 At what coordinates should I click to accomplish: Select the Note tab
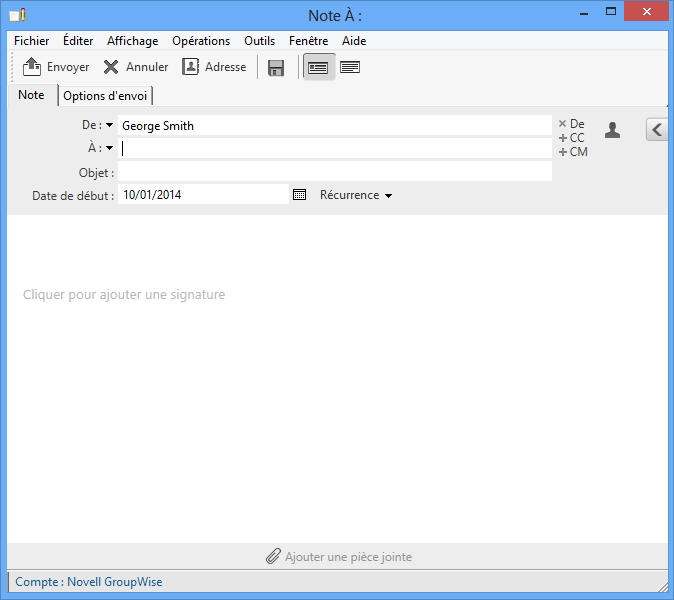coord(31,95)
